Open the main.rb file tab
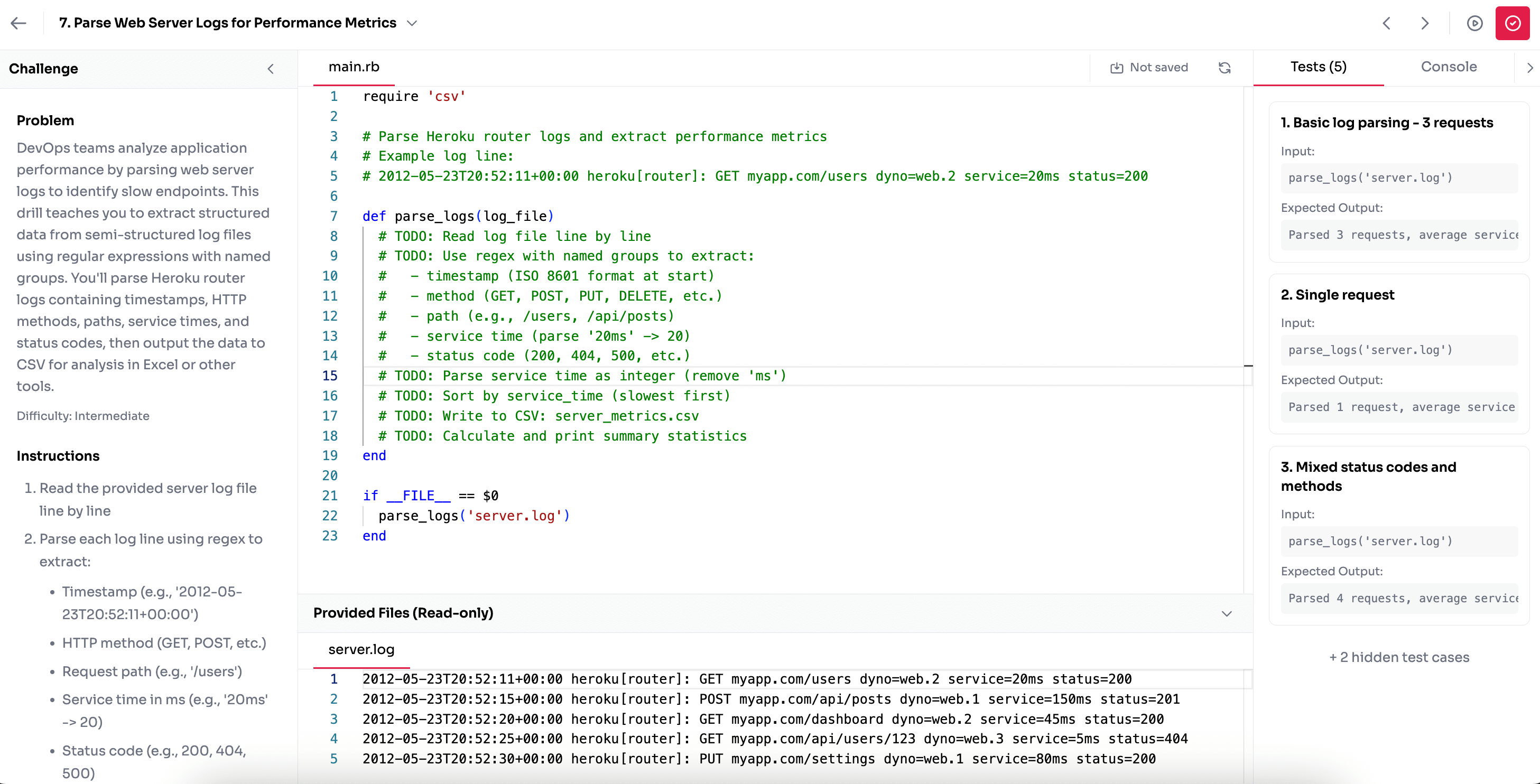This screenshot has width=1540, height=784. pos(354,67)
